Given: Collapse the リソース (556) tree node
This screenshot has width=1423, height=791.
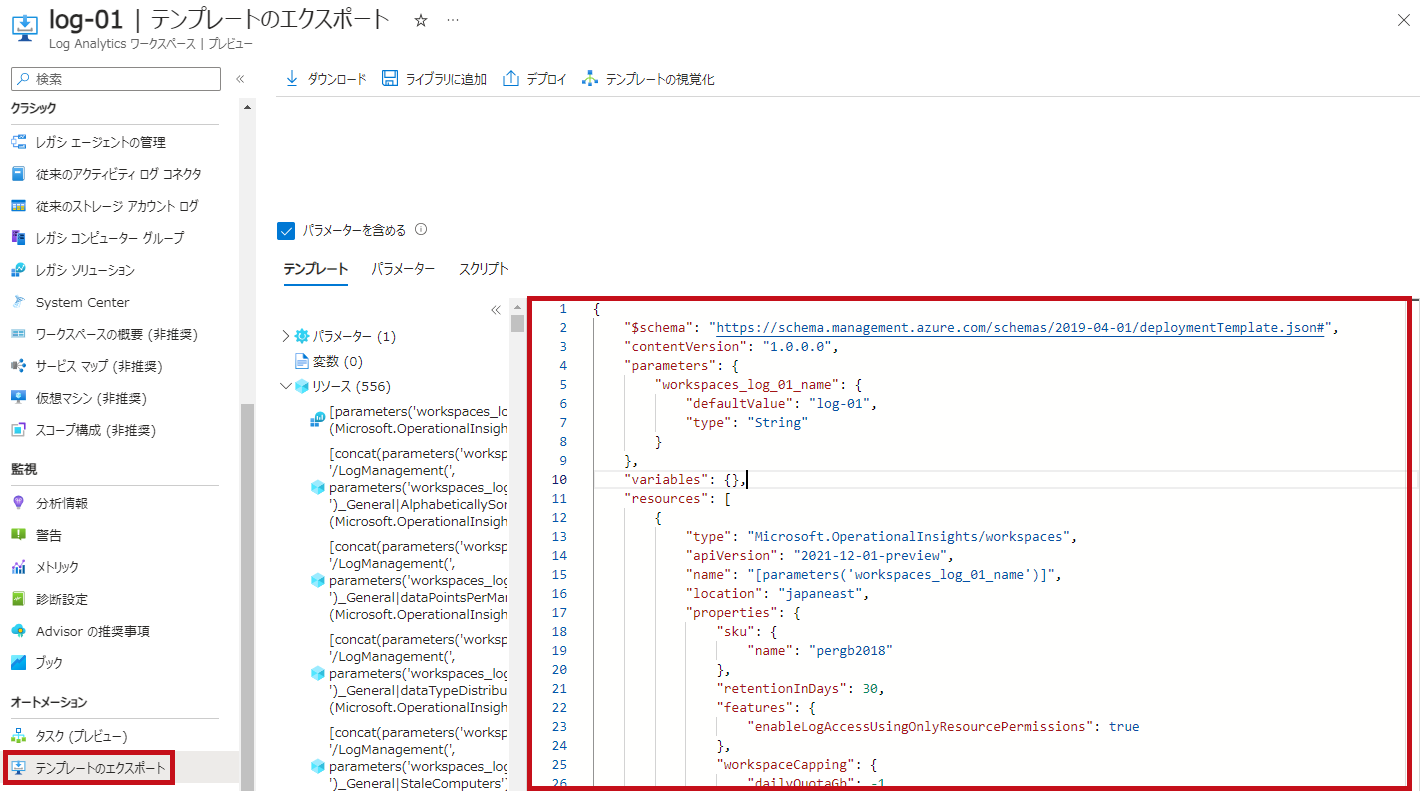Looking at the screenshot, I should tap(286, 386).
